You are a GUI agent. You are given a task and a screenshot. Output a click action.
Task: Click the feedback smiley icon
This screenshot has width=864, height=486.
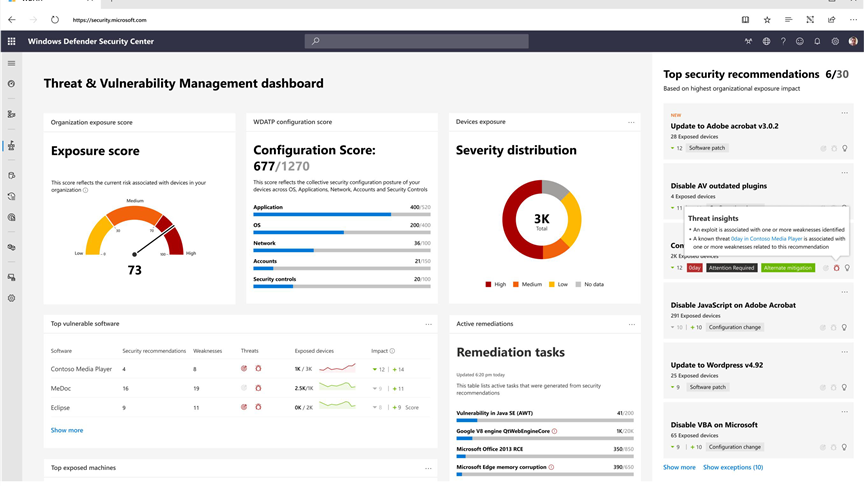(800, 41)
